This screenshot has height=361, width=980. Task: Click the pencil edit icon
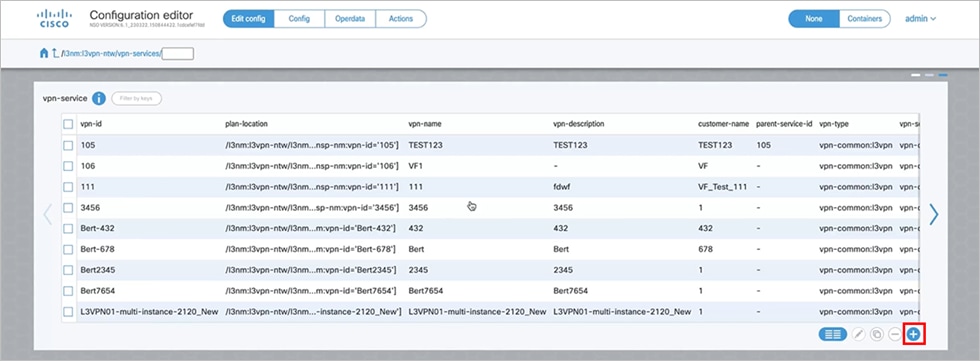pyautogui.click(x=859, y=334)
